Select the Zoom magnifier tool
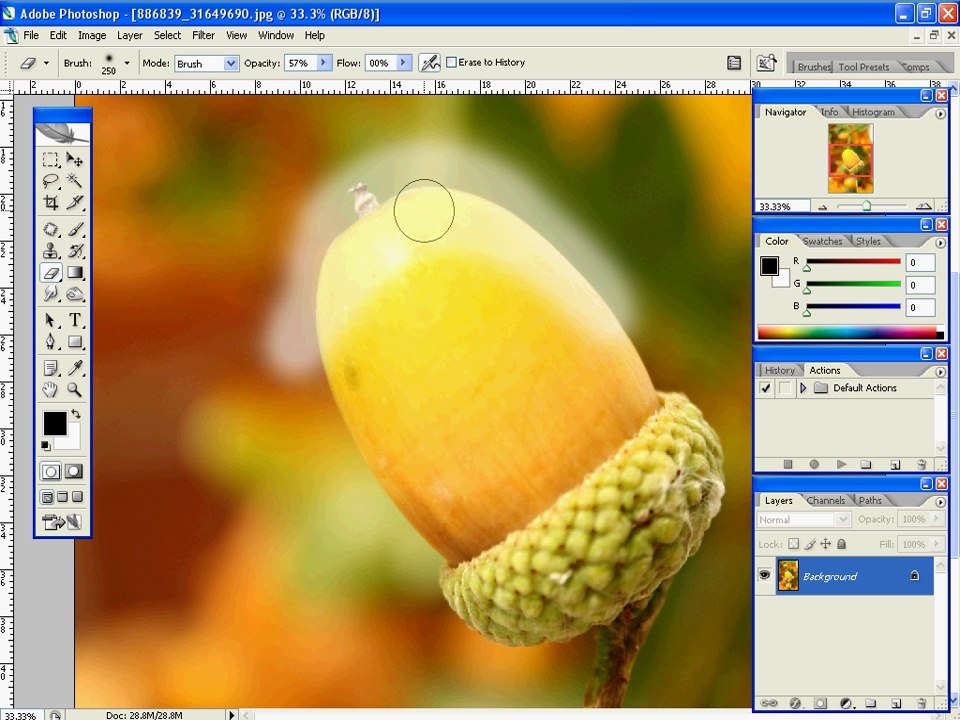The height and width of the screenshot is (720, 960). coord(75,389)
